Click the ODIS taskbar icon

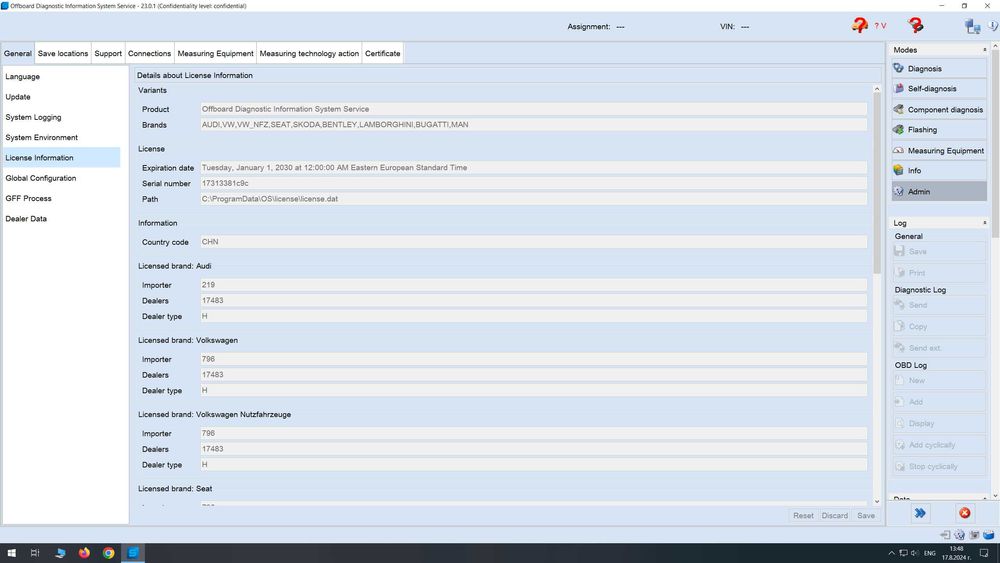point(133,553)
